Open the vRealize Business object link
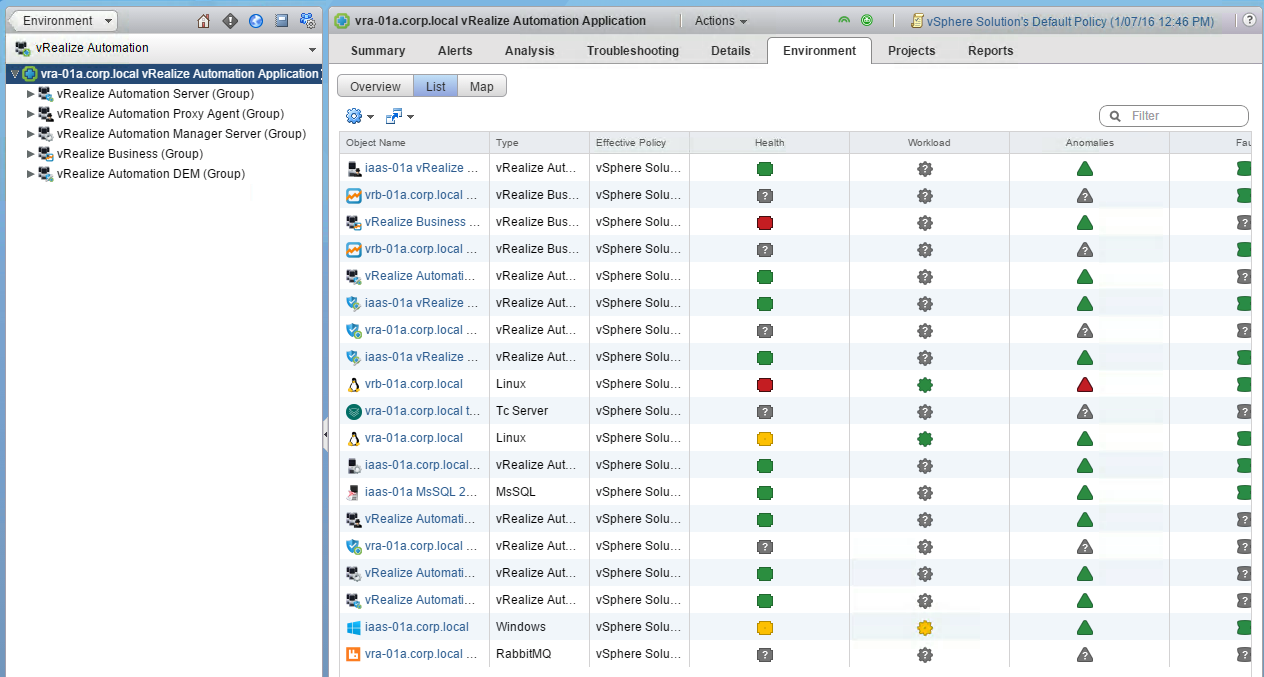 coord(422,222)
